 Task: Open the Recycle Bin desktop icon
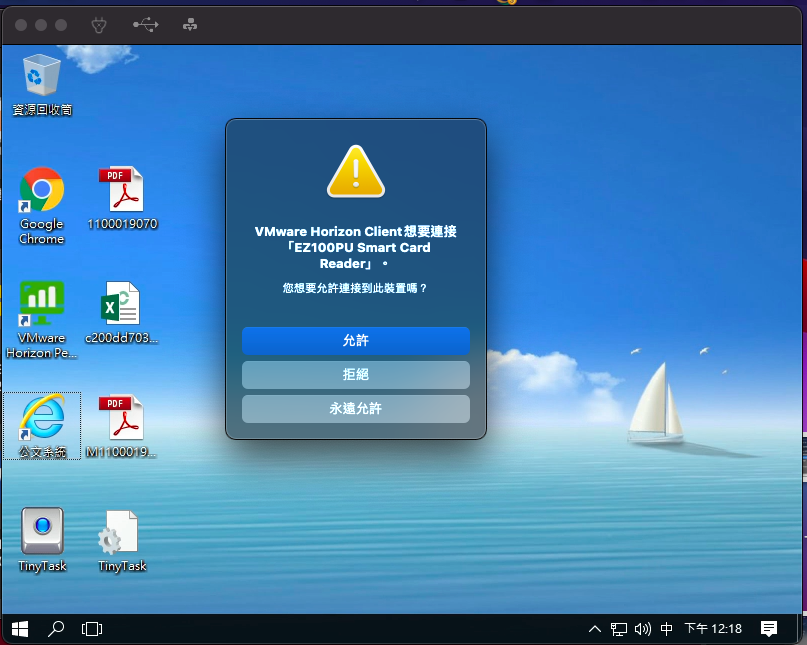(x=42, y=85)
